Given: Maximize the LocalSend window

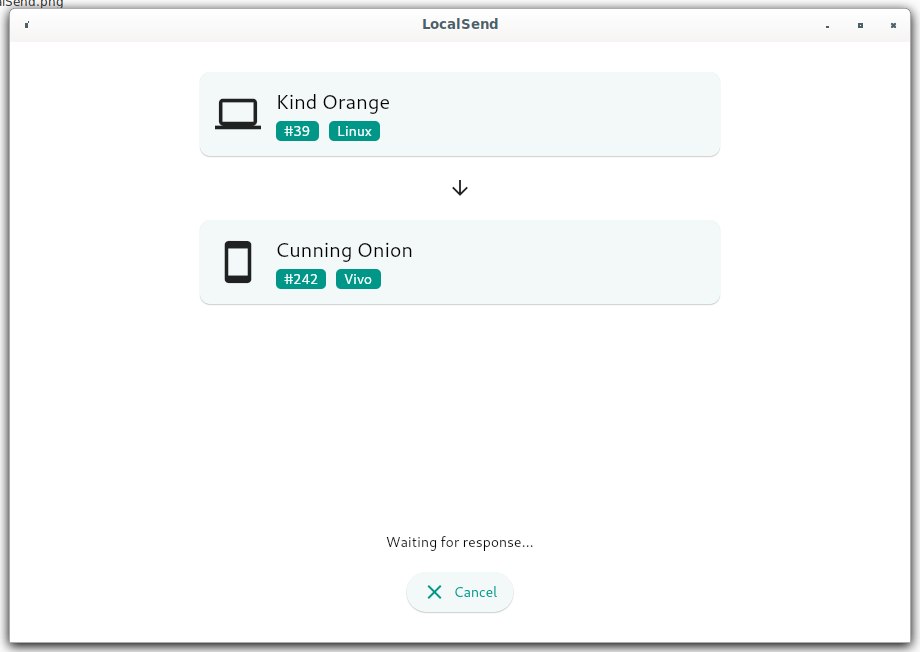Looking at the screenshot, I should [x=860, y=25].
